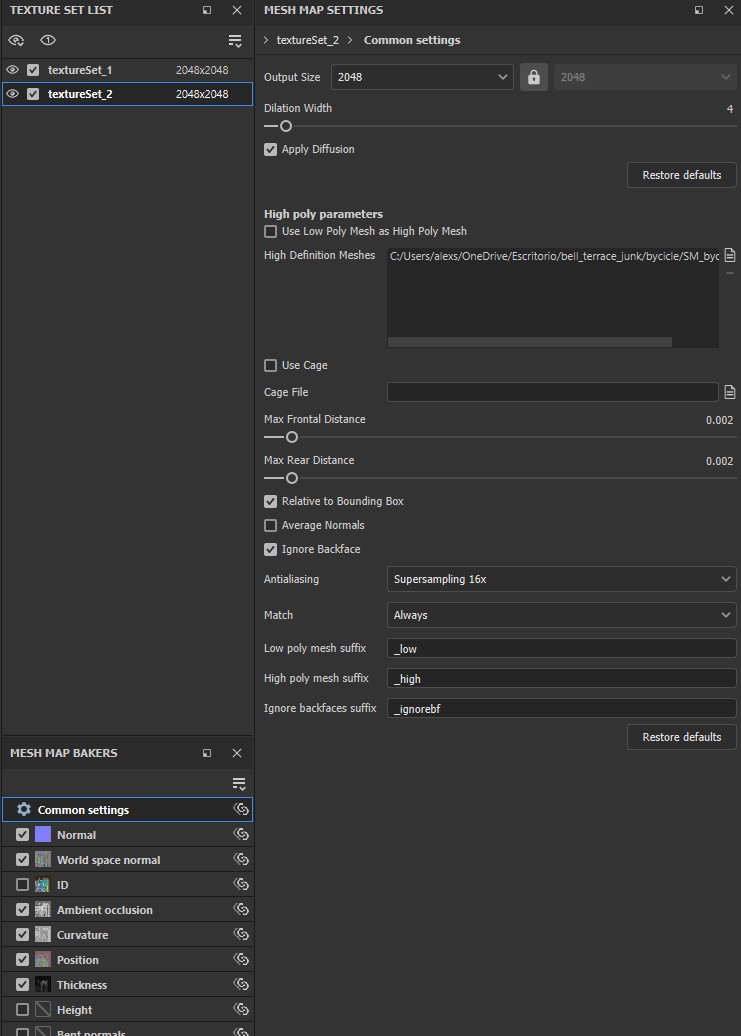741x1036 pixels.
Task: Click the link icon on the Ambient occlusion row
Action: [241, 909]
